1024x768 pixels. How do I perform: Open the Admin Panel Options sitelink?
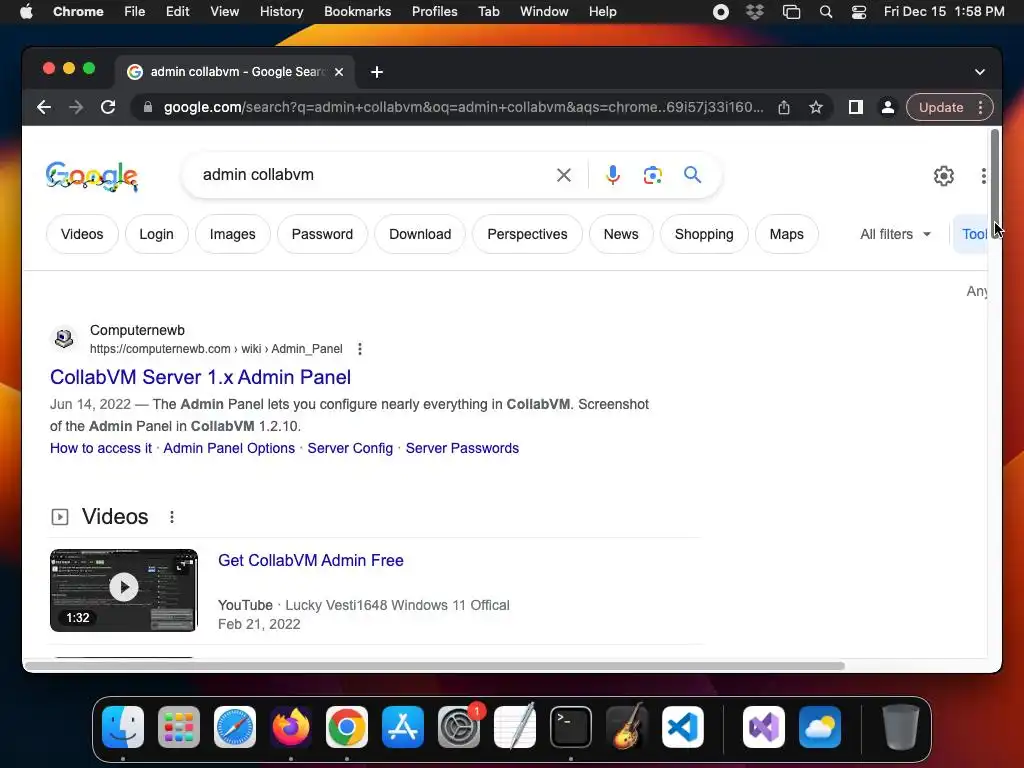pyautogui.click(x=229, y=448)
